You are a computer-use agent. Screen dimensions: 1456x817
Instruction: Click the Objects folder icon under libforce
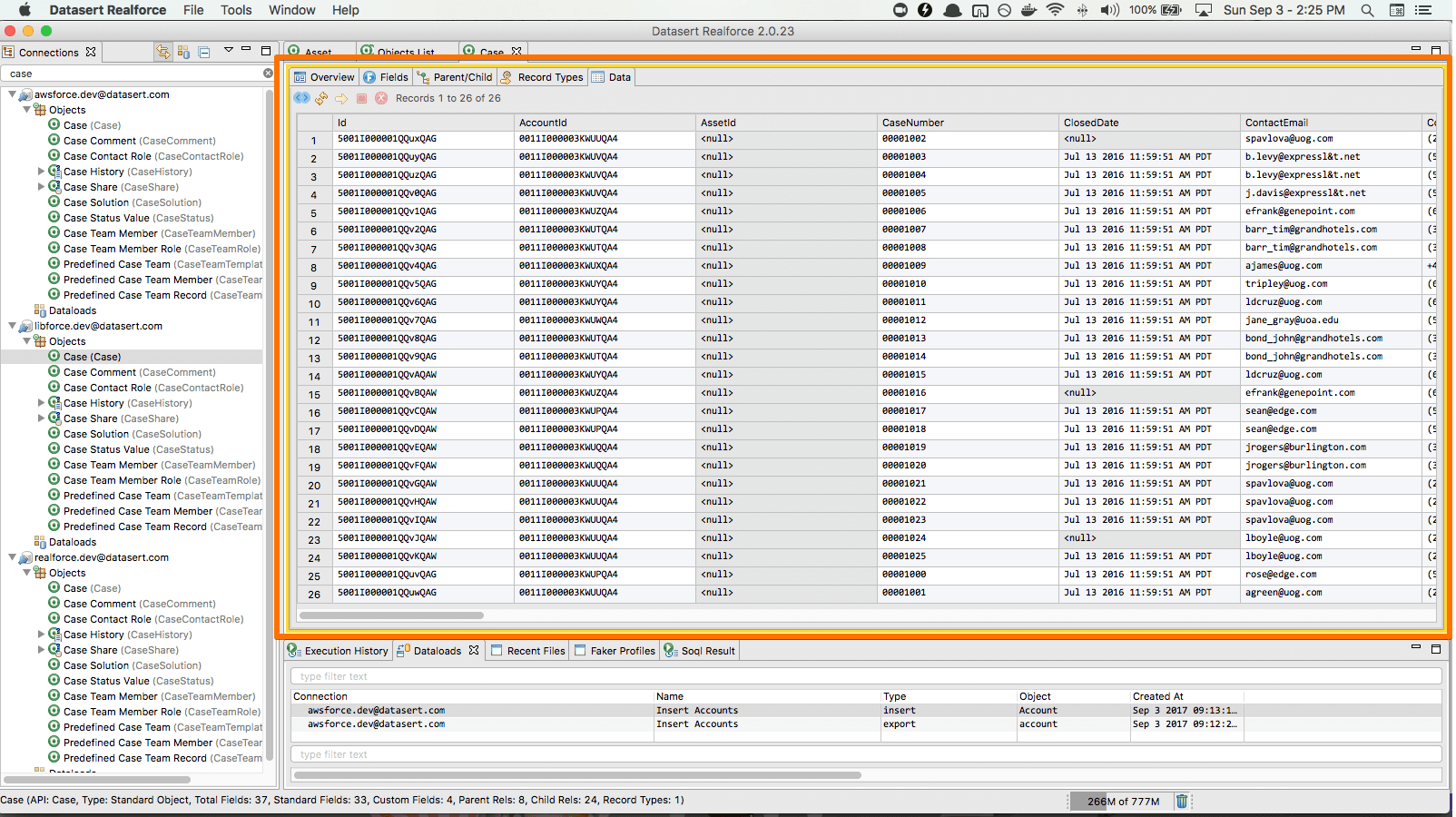tap(40, 341)
